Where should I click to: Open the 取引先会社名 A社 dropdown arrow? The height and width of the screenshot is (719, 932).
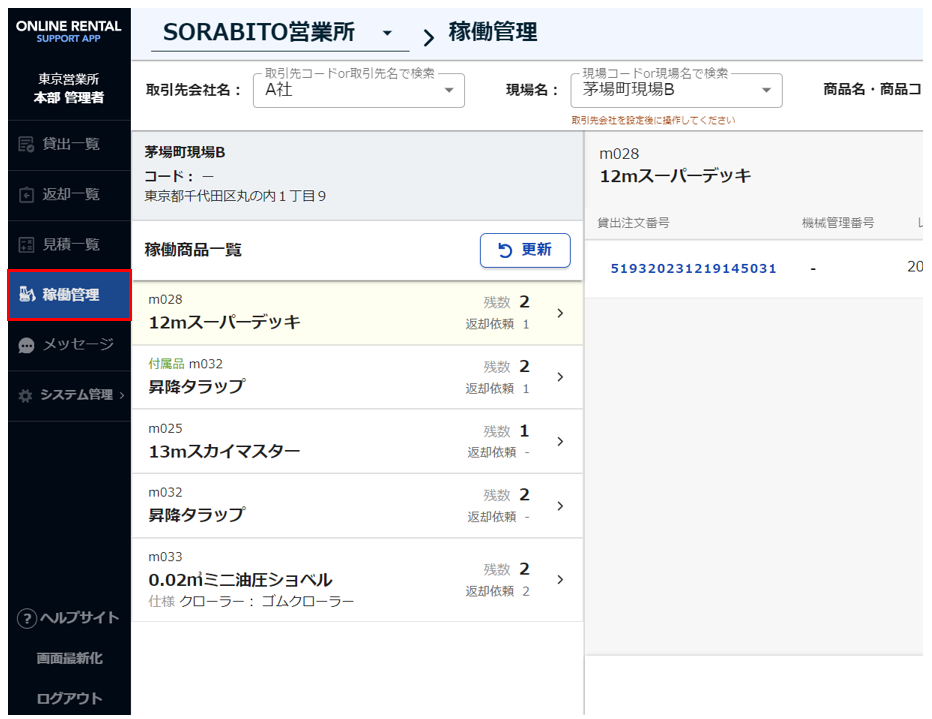[449, 90]
